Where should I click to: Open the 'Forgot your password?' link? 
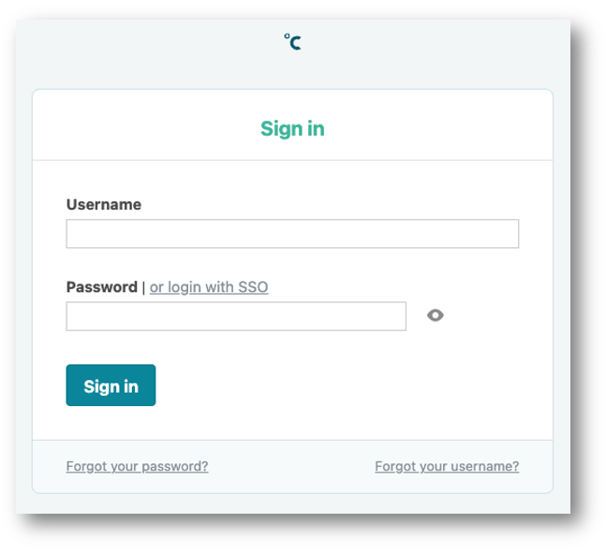(137, 466)
